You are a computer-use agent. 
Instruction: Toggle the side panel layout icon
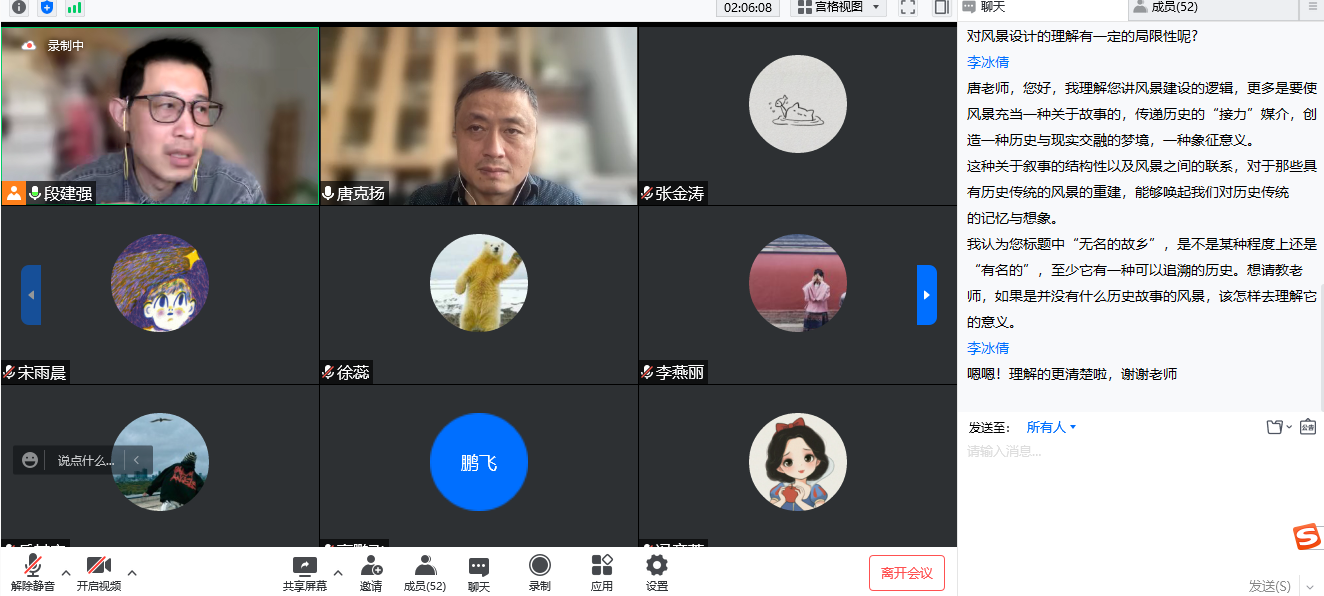point(940,8)
